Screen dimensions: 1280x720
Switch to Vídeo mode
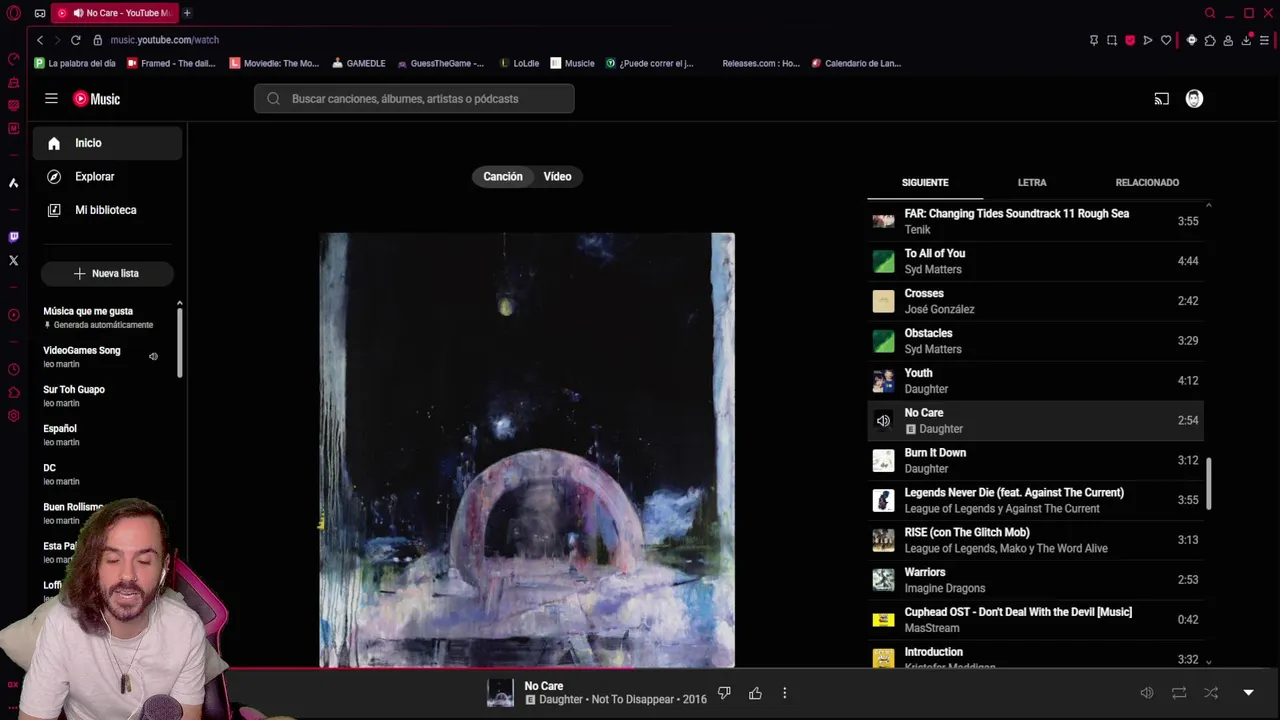(x=557, y=176)
